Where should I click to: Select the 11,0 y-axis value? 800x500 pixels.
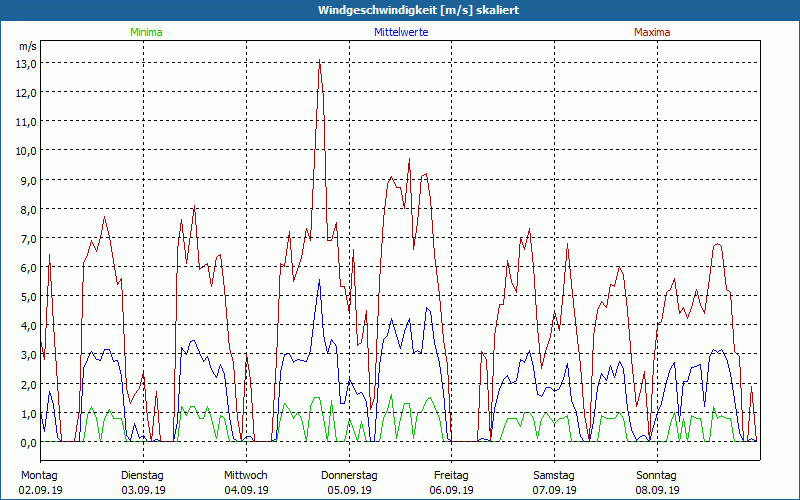click(28, 122)
